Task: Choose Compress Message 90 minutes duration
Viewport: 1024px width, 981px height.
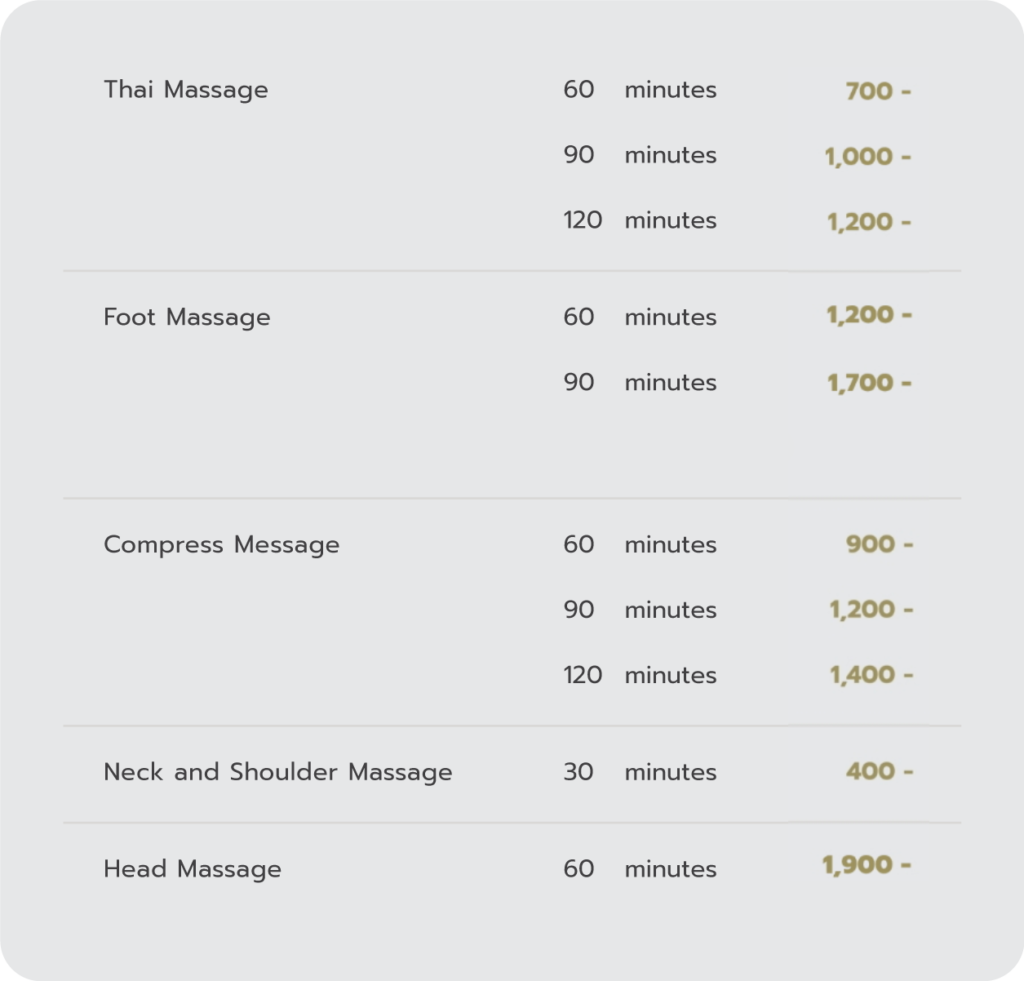Action: pyautogui.click(x=640, y=609)
